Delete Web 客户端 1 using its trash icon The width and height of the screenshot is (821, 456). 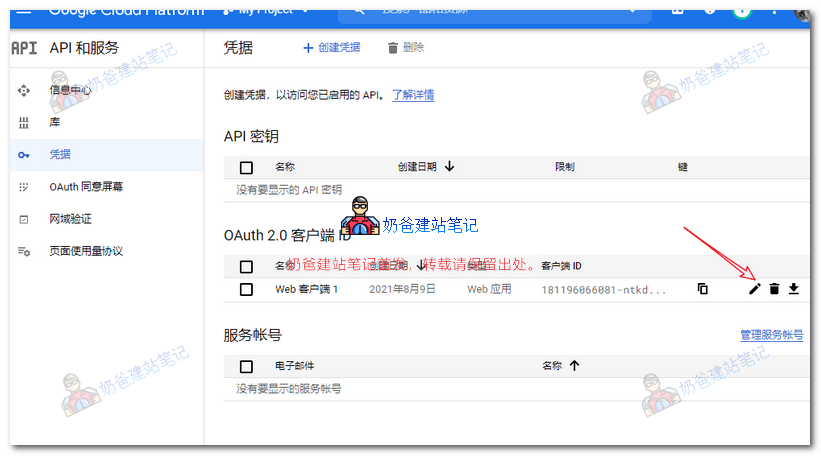pos(774,289)
